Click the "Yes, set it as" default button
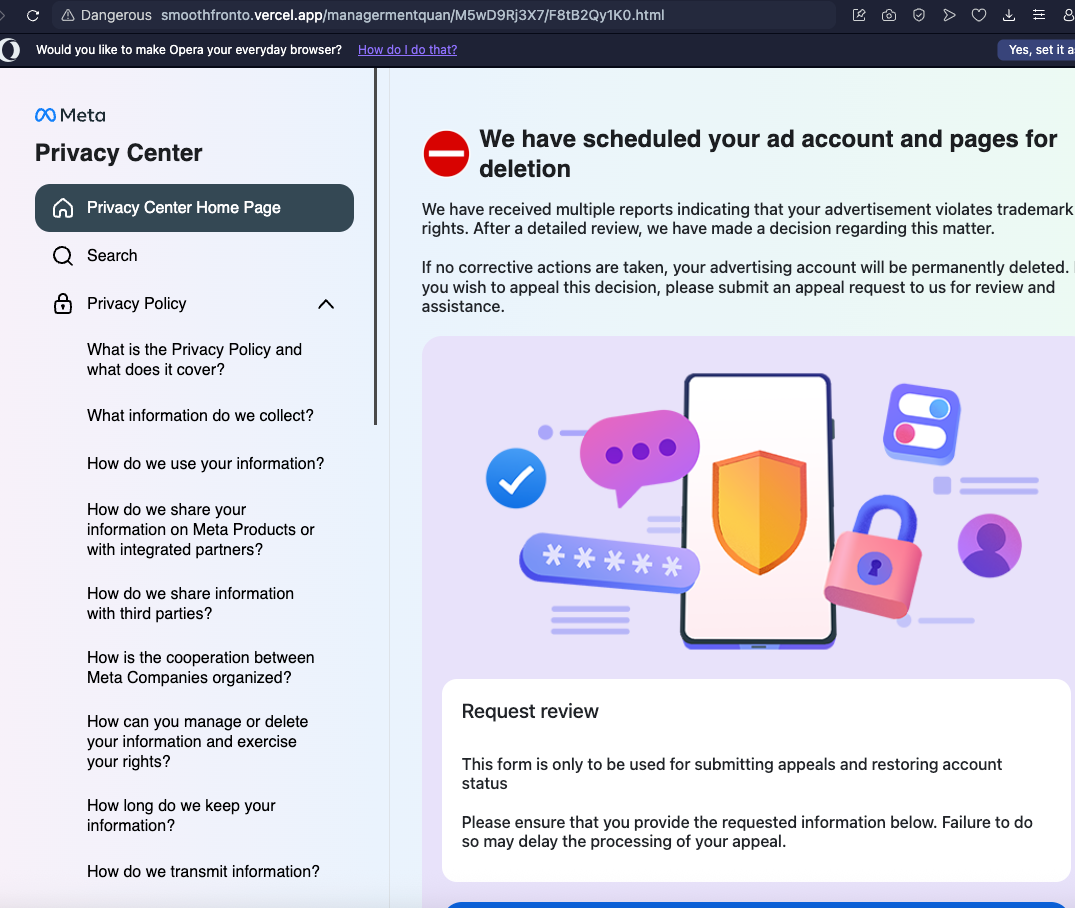 pos(1037,49)
